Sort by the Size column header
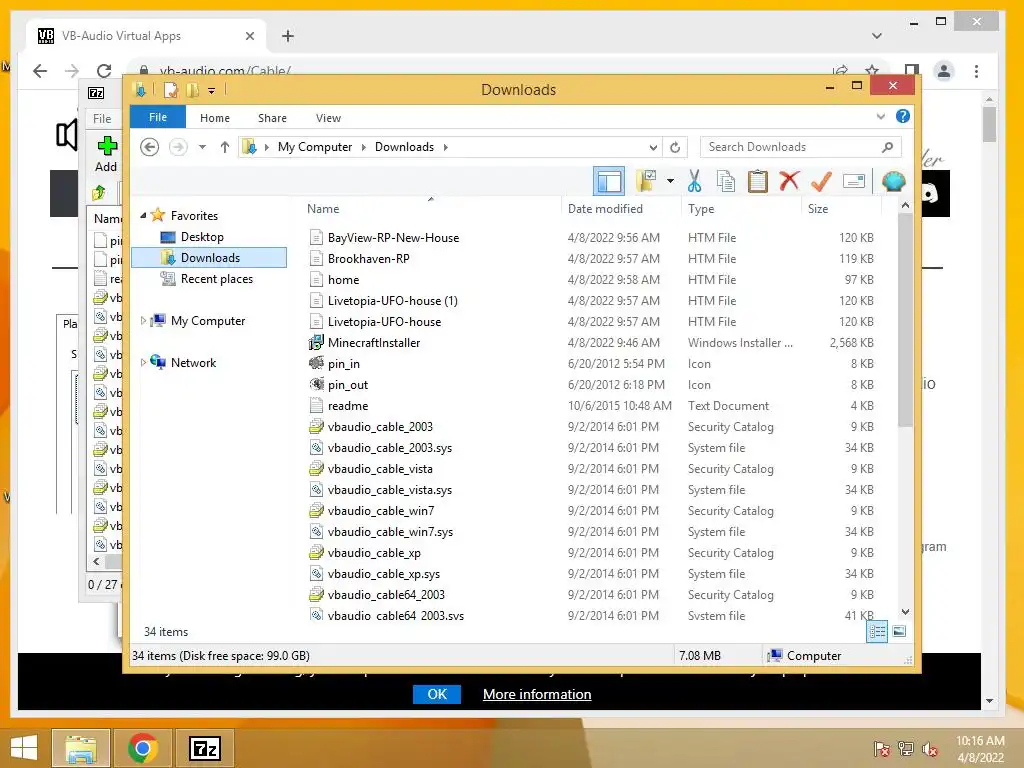The width and height of the screenshot is (1024, 768). pos(818,209)
